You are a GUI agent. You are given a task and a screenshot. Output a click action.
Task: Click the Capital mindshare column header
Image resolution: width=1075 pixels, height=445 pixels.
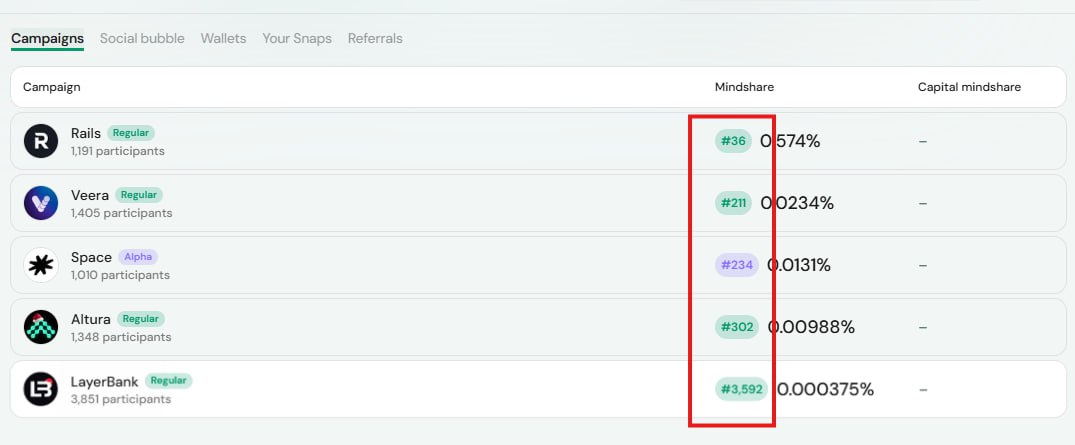pyautogui.click(x=969, y=87)
